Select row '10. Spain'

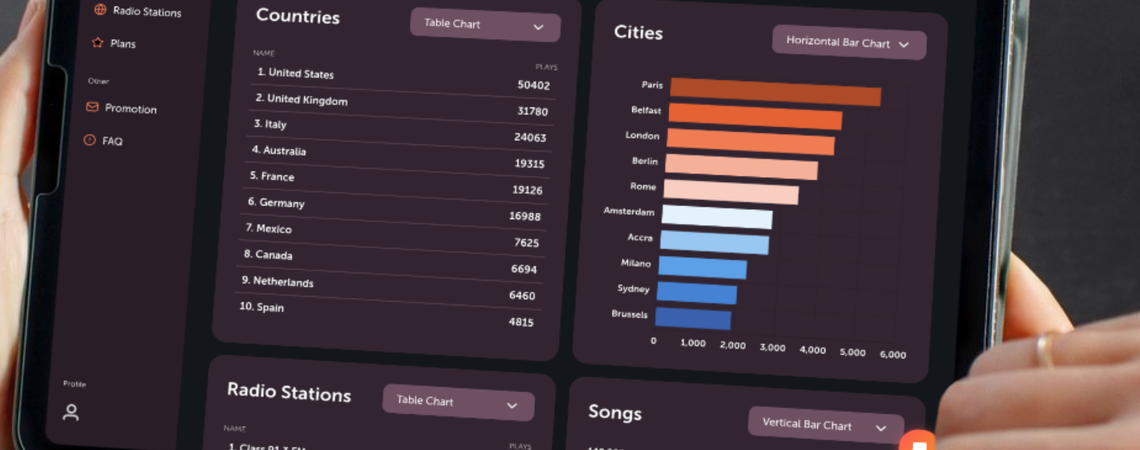pyautogui.click(x=385, y=314)
